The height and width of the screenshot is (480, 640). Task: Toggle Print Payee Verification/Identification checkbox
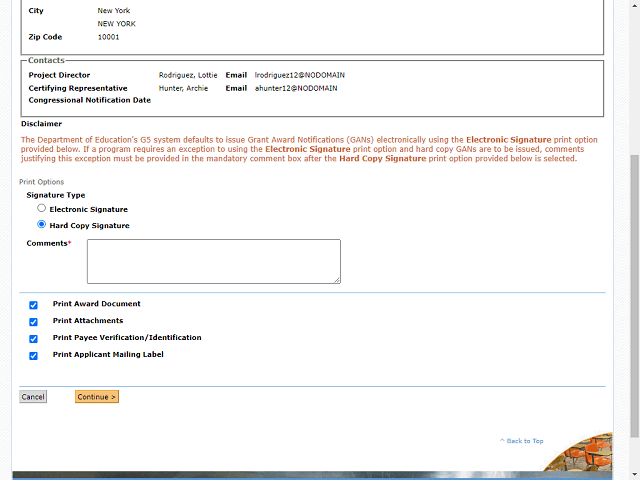(33, 339)
